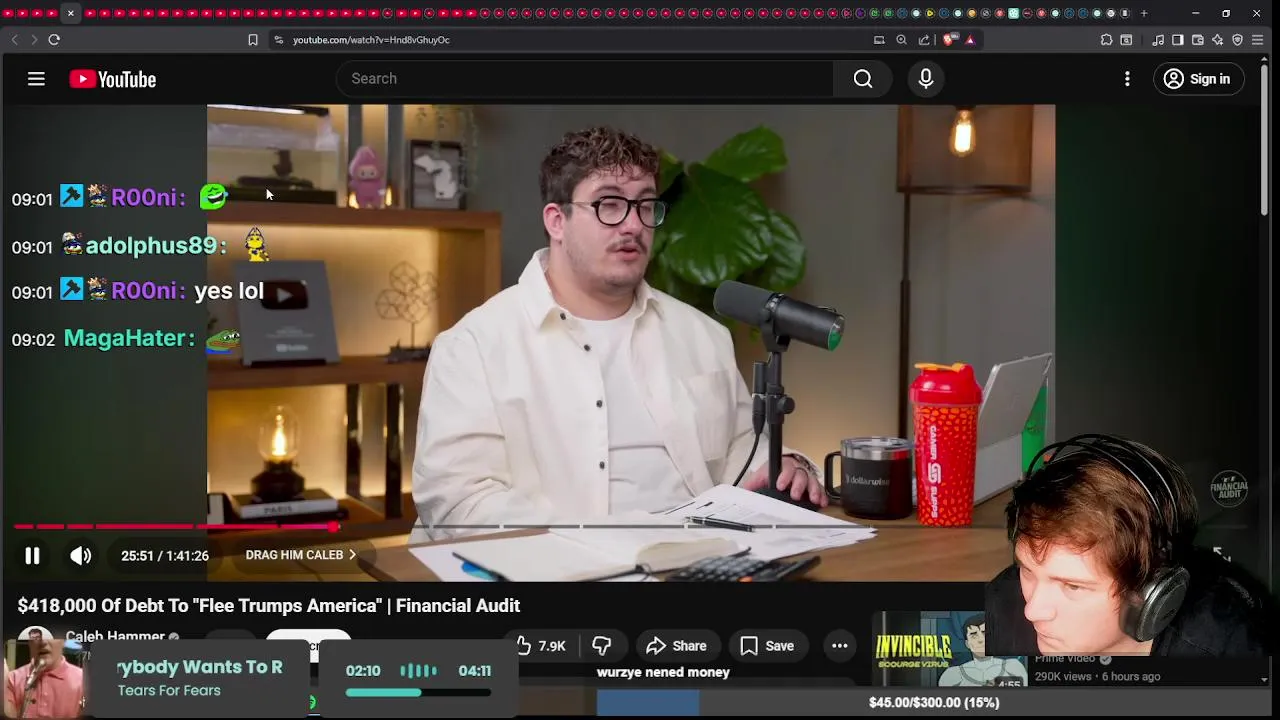Go forward in browser history
The width and height of the screenshot is (1280, 720).
(x=33, y=40)
